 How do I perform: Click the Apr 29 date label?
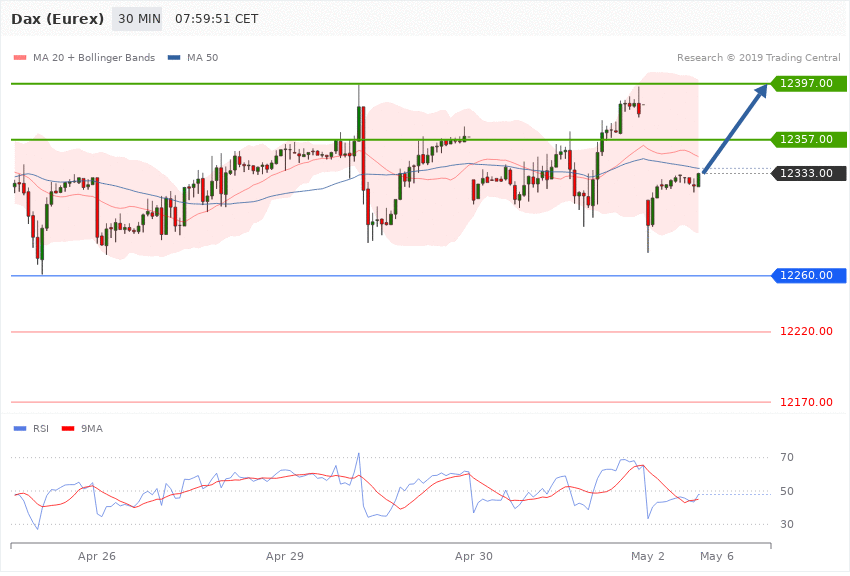tap(285, 556)
